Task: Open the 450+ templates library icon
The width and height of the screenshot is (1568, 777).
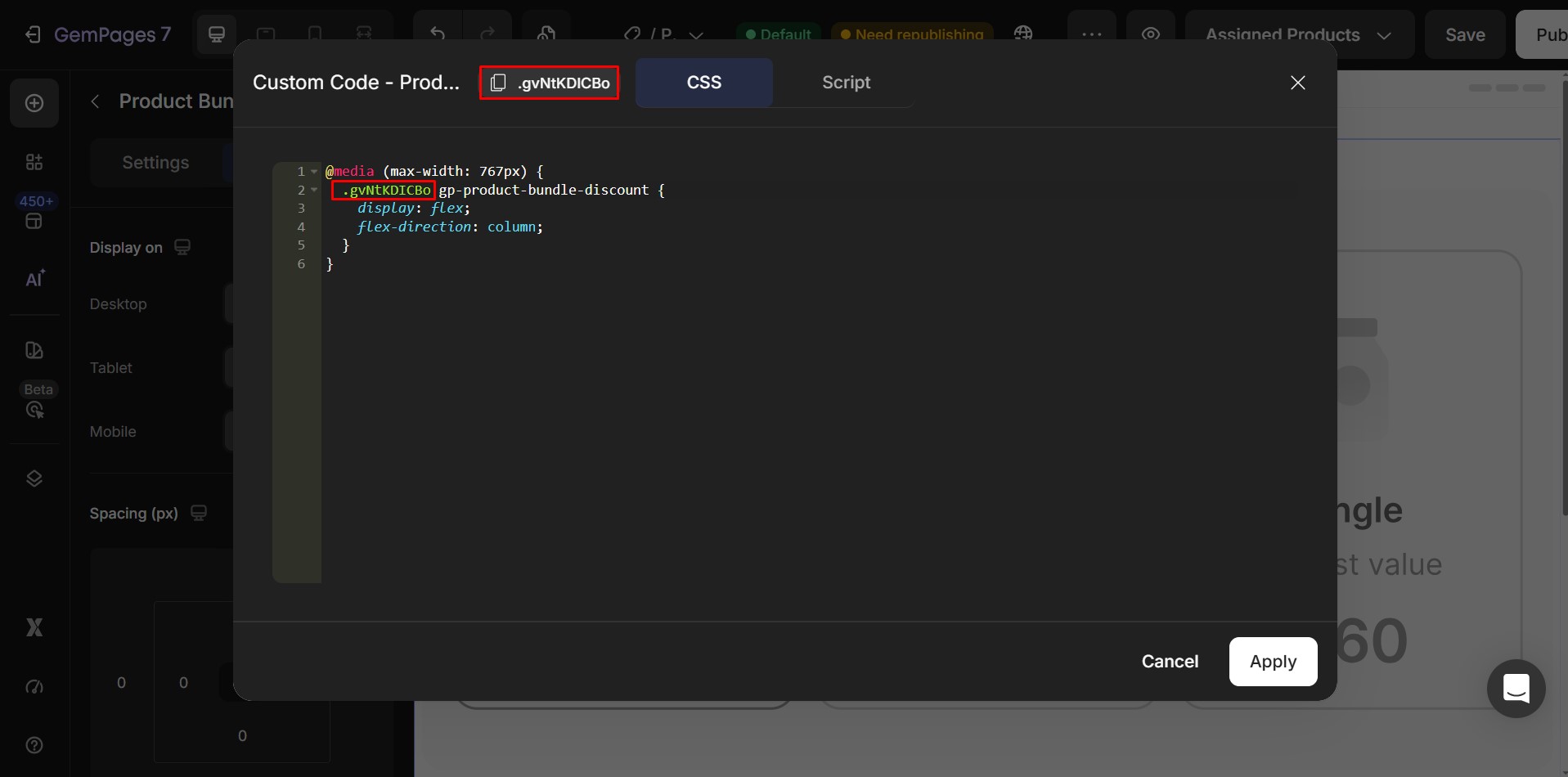Action: 34,212
